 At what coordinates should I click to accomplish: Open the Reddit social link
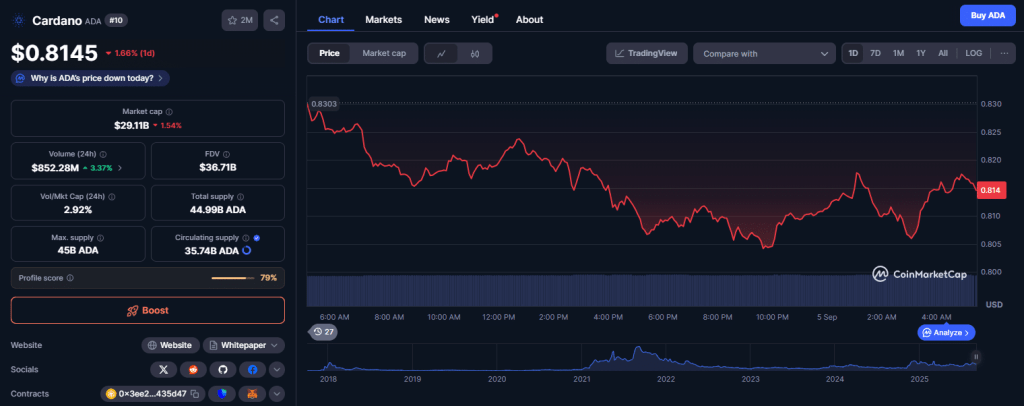[x=193, y=369]
